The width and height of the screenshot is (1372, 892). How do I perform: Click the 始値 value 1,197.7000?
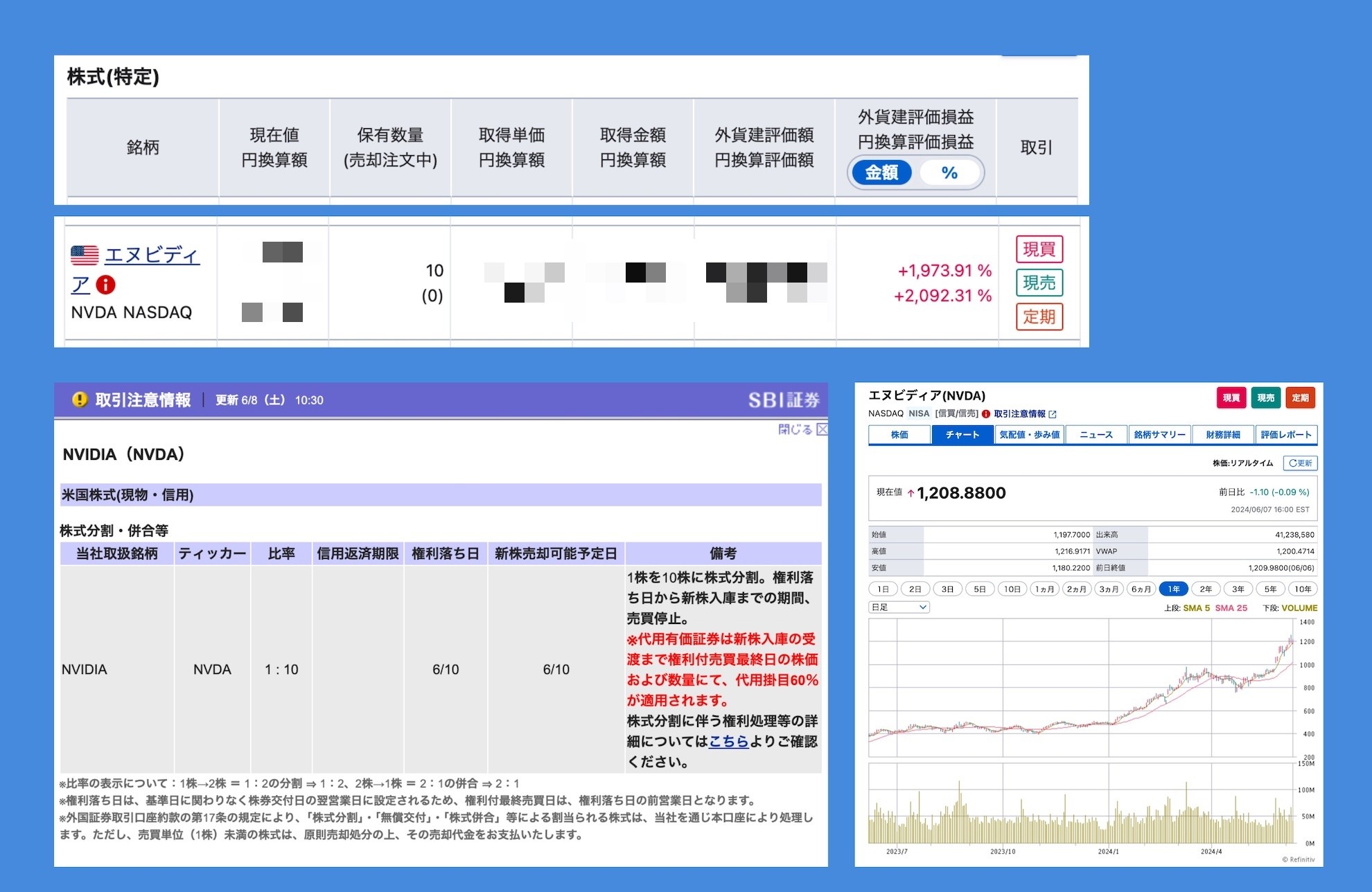[1071, 535]
